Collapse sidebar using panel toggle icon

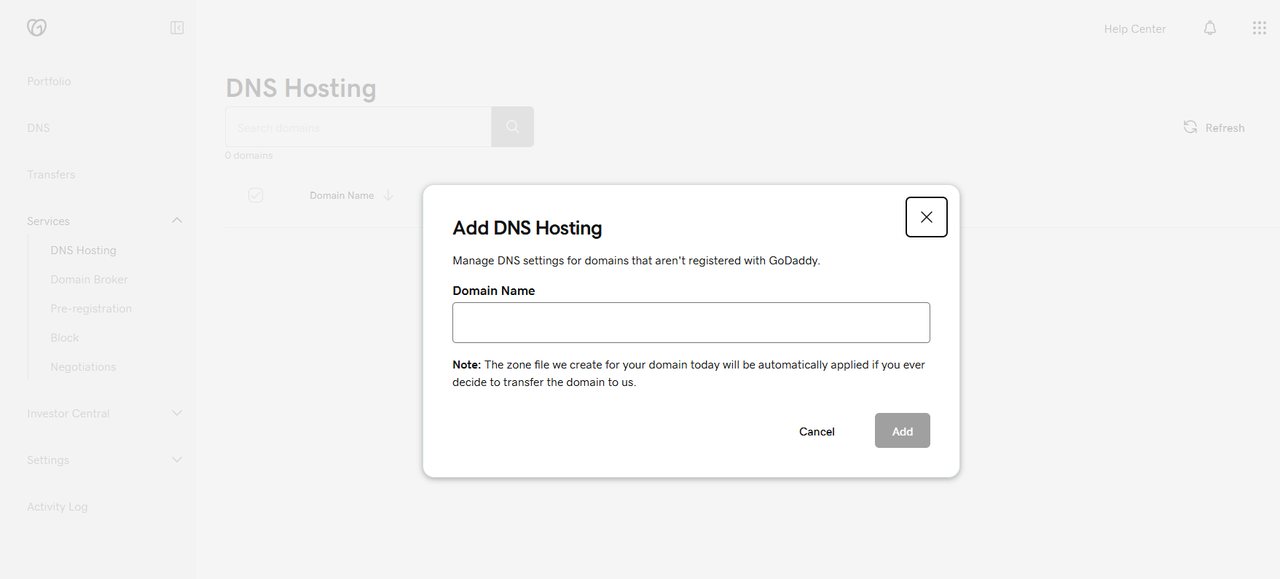click(177, 28)
